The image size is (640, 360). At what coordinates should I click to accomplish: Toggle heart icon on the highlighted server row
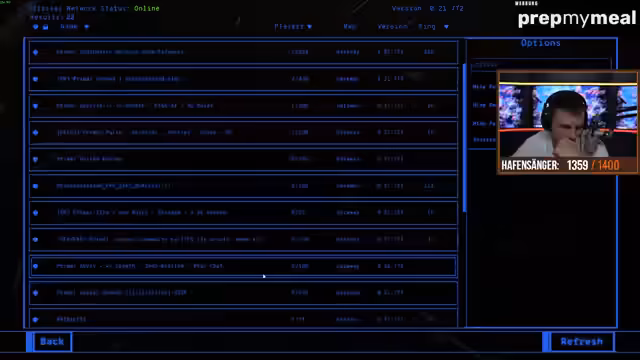click(36, 266)
